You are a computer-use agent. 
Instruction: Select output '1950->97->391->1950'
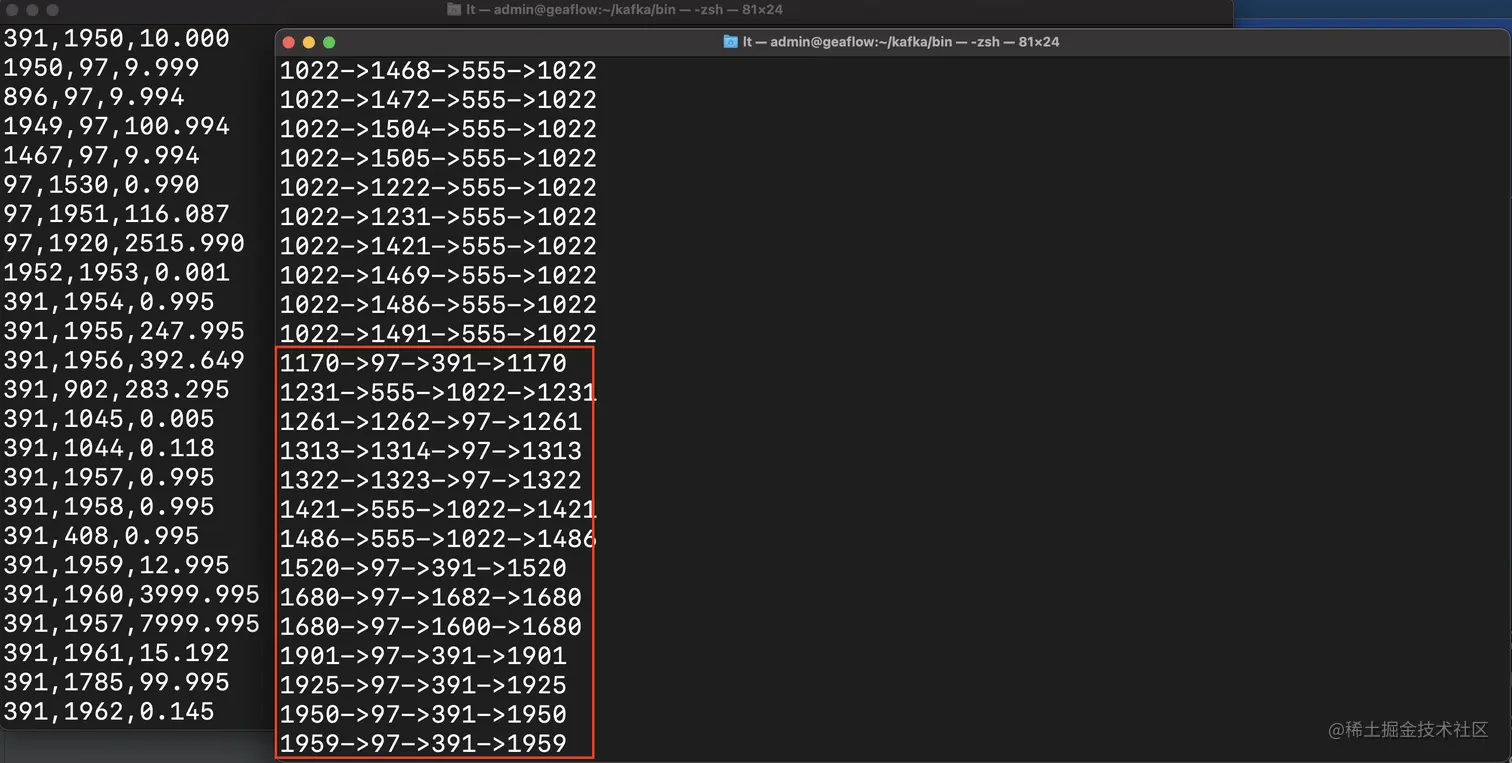coord(423,714)
